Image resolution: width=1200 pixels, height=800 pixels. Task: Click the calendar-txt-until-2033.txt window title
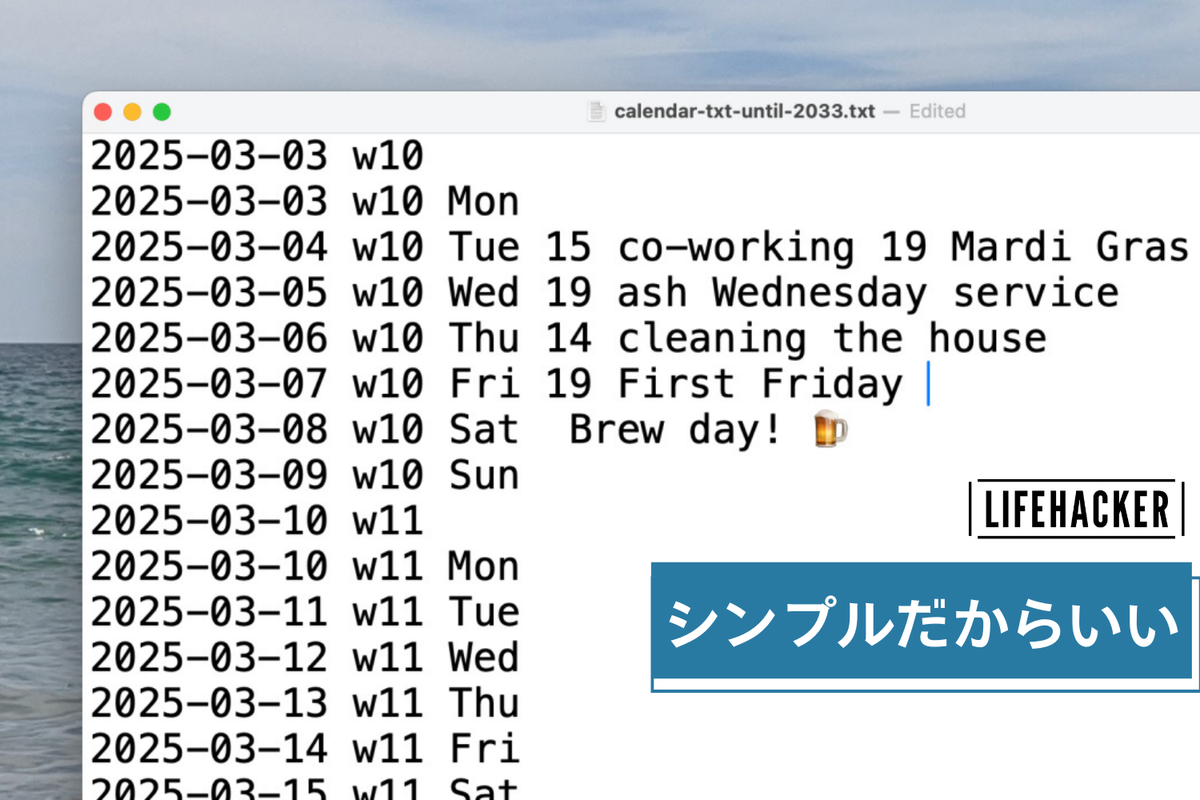click(744, 111)
